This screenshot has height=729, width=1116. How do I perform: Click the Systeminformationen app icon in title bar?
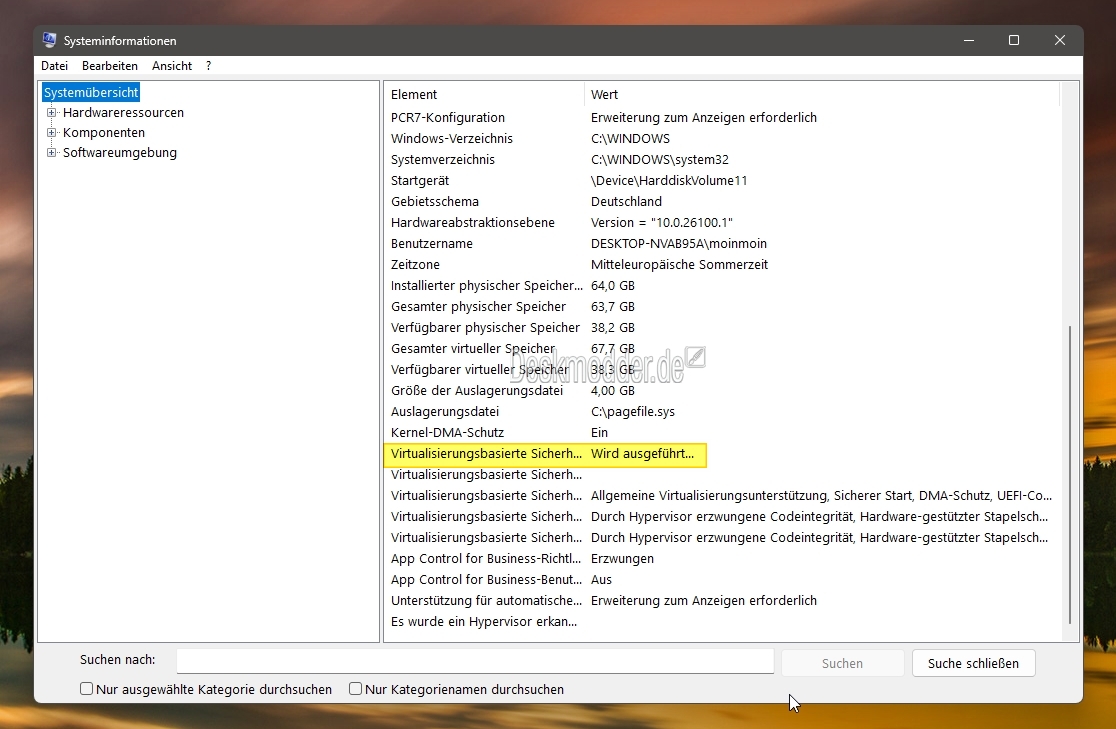pos(49,41)
